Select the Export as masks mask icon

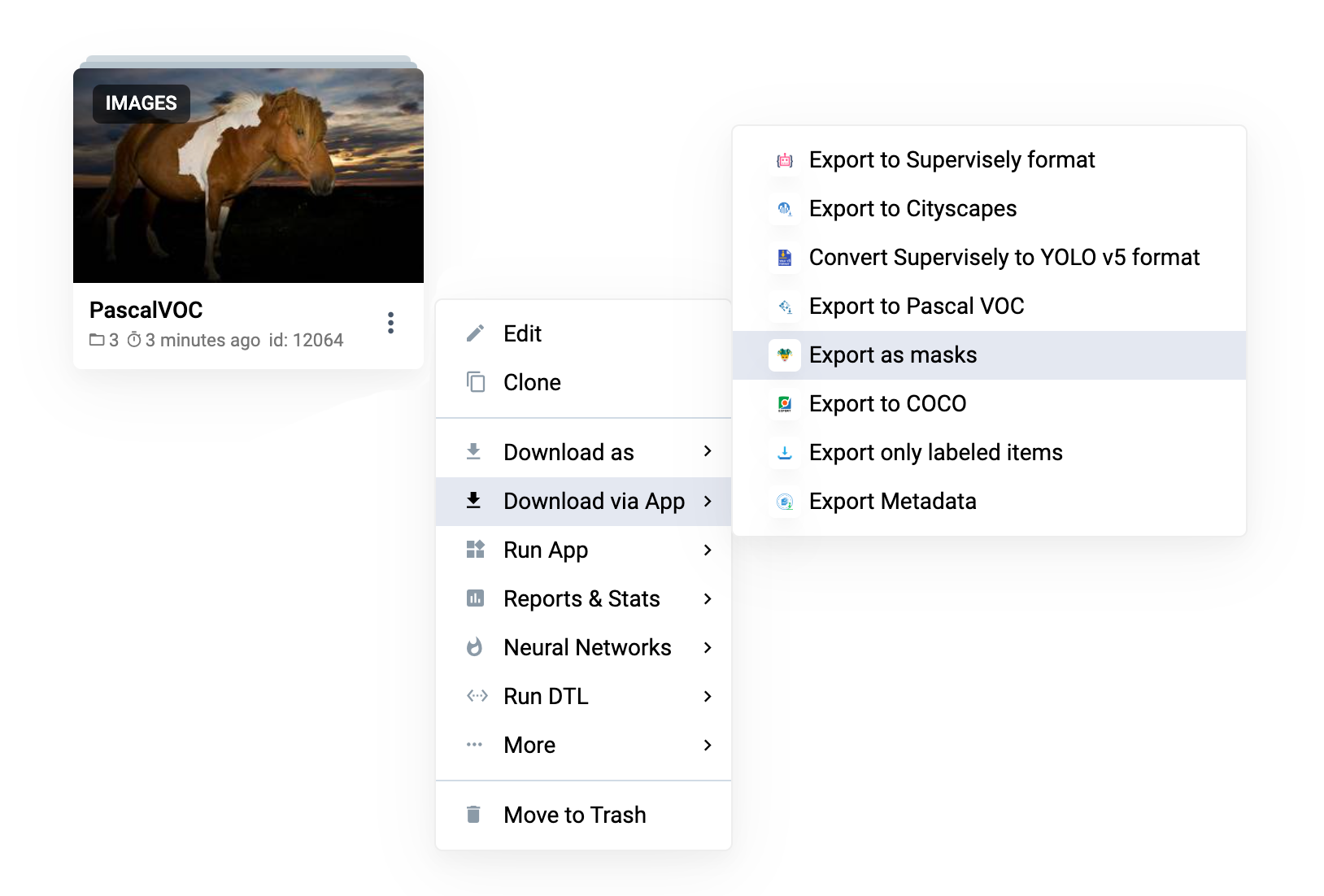783,354
